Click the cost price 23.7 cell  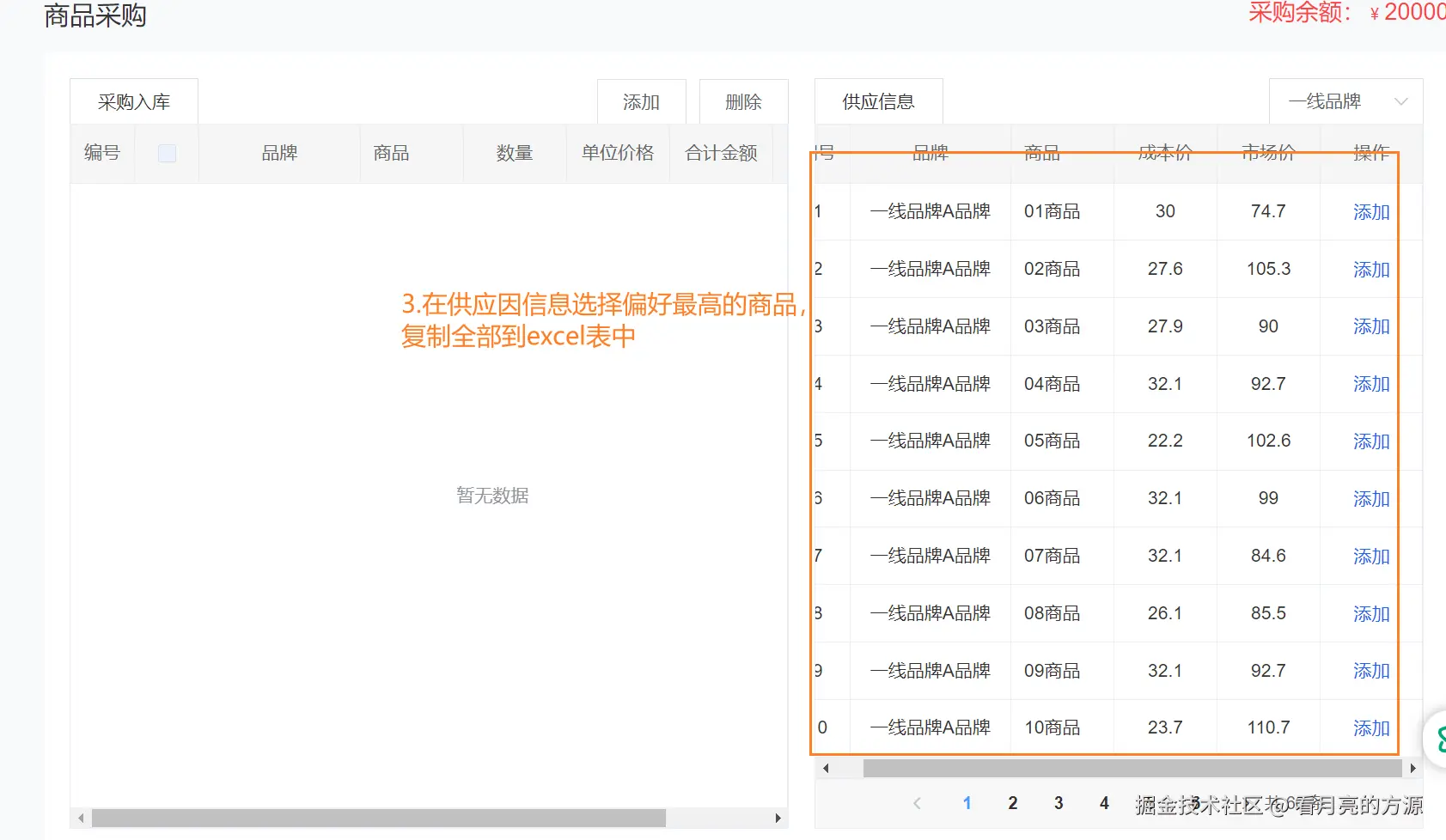point(1165,727)
